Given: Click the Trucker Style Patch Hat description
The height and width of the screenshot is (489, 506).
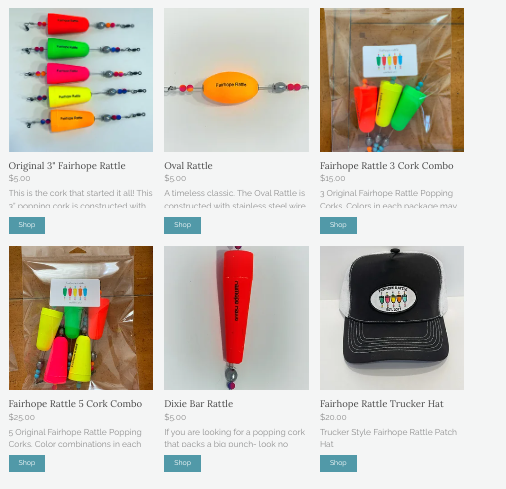Looking at the screenshot, I should click(388, 438).
